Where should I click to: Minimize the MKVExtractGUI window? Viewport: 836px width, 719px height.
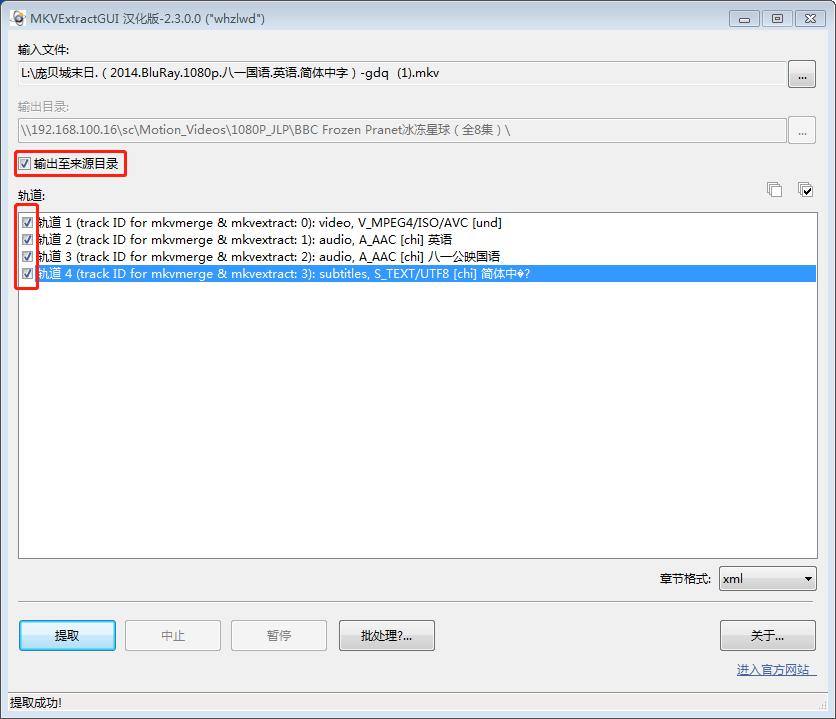(x=744, y=19)
